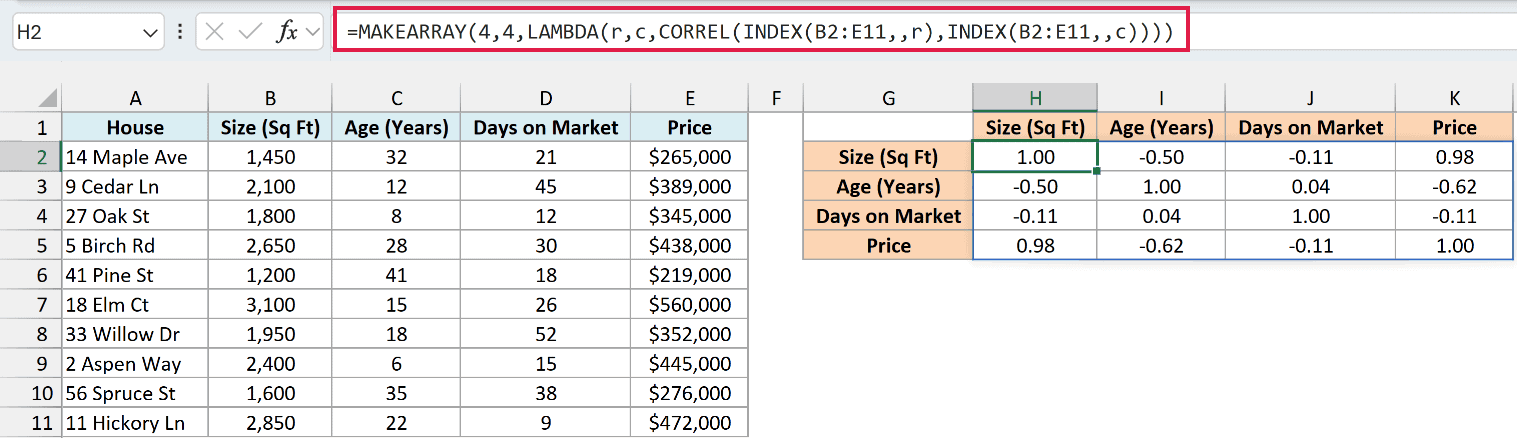Select column E header

[x=690, y=97]
